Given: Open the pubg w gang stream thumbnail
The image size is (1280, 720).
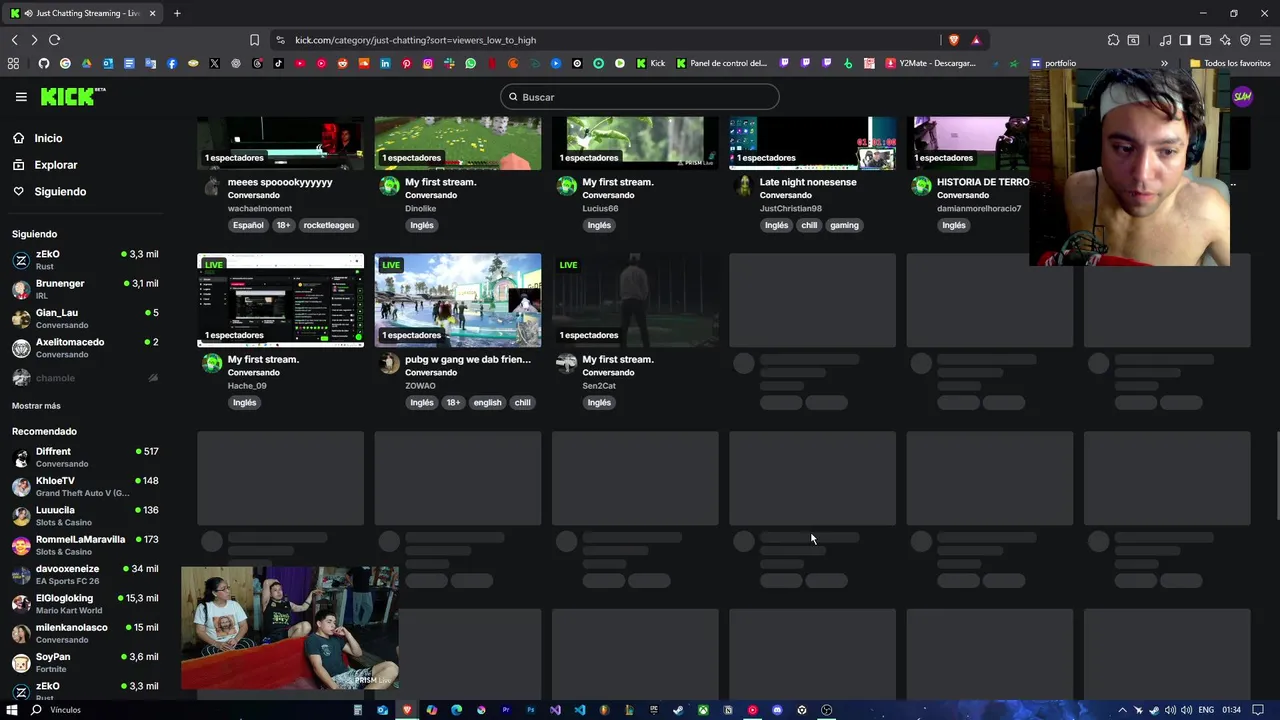Looking at the screenshot, I should click(x=458, y=300).
